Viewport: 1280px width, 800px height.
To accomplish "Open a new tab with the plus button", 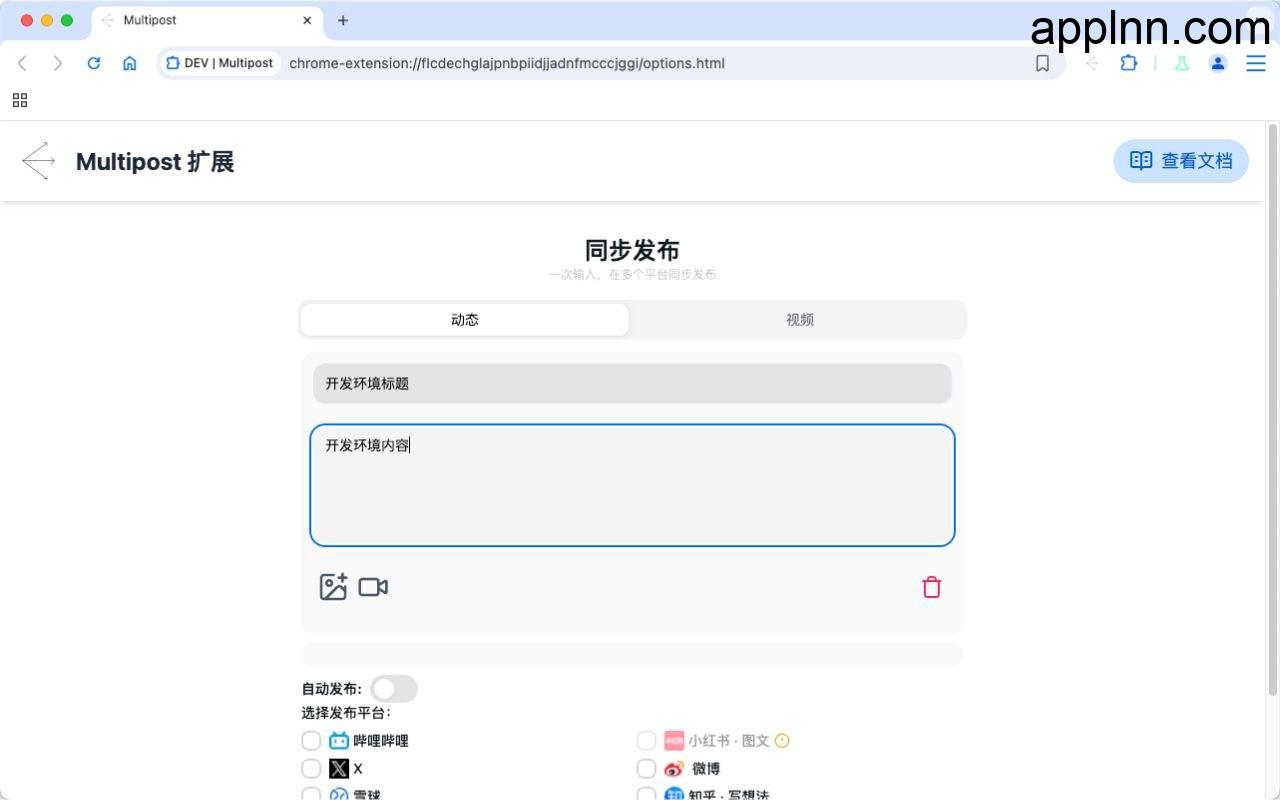I will pos(343,20).
